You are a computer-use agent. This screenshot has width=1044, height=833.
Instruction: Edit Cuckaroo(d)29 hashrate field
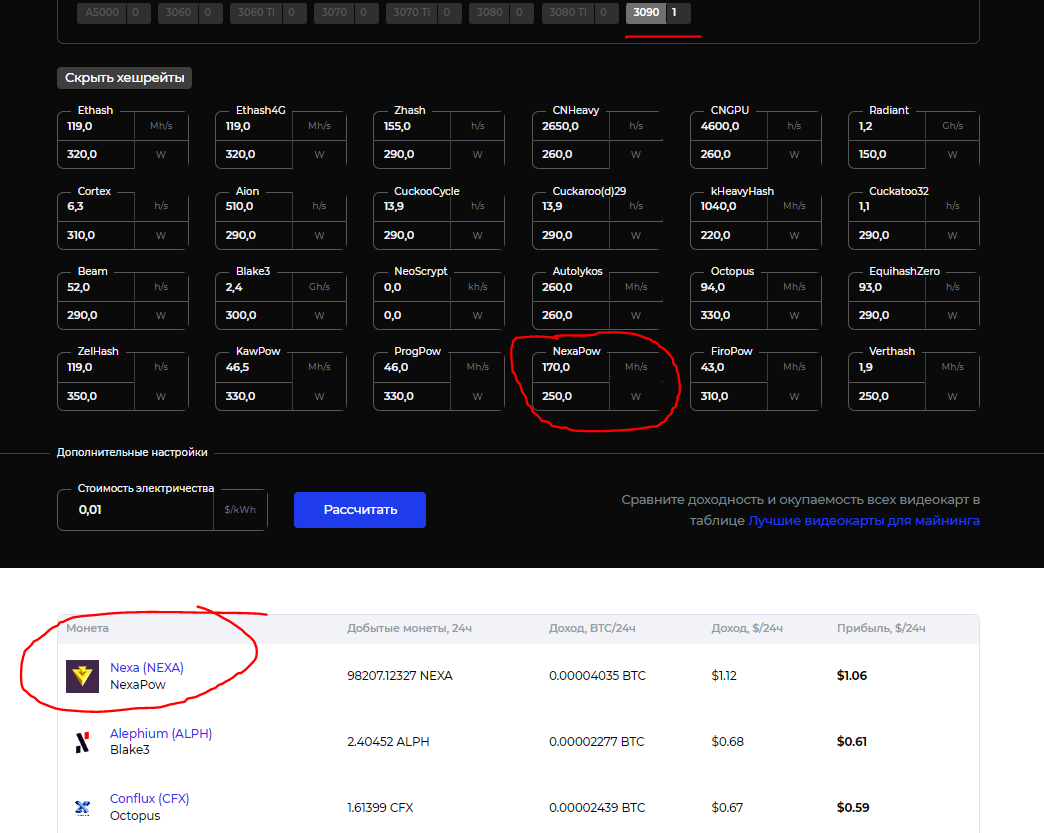(x=571, y=206)
